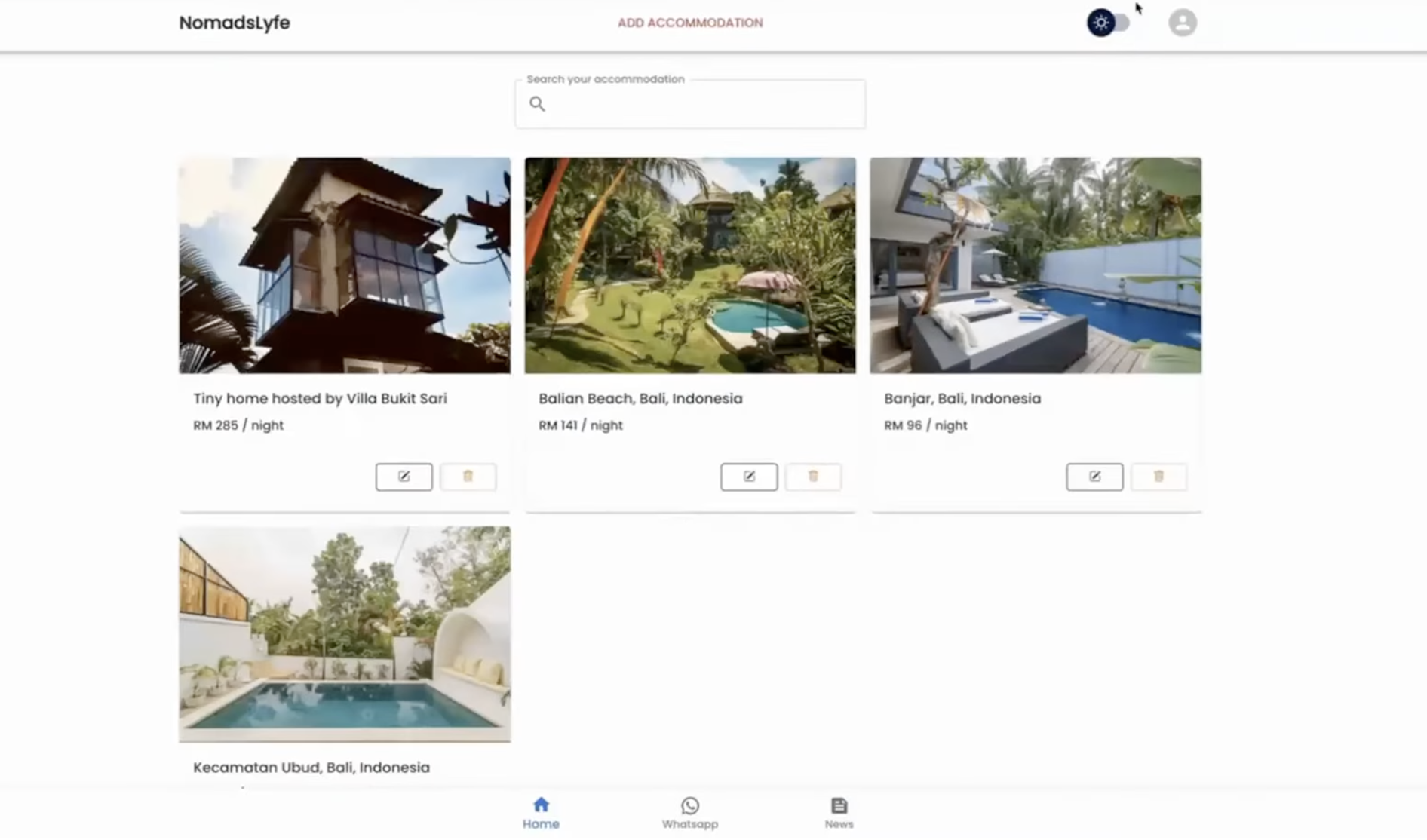Viewport: 1427px width, 840px height.
Task: Focus the Search your accommodation field
Action: coord(690,104)
